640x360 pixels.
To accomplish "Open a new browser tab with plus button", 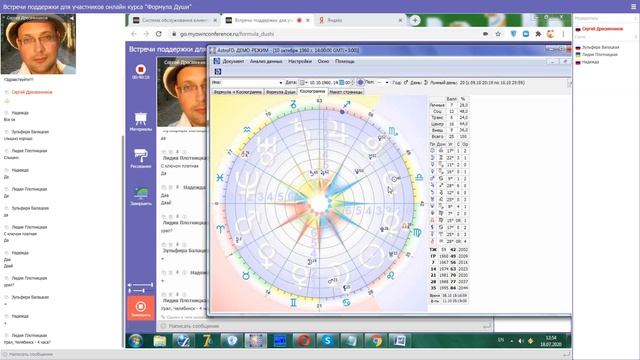I will coord(415,20).
